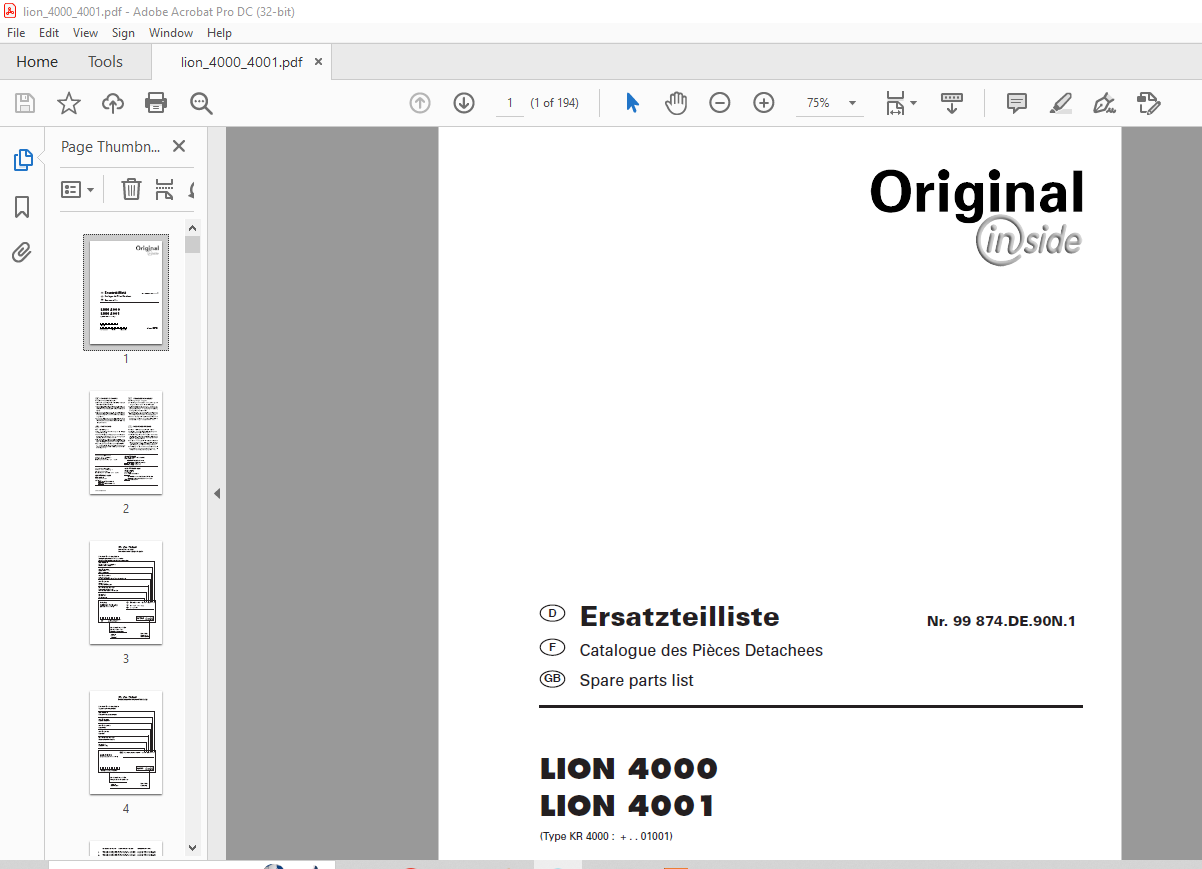1202x869 pixels.
Task: Select the lion_4000_4001.pdf document tab
Action: pos(241,62)
